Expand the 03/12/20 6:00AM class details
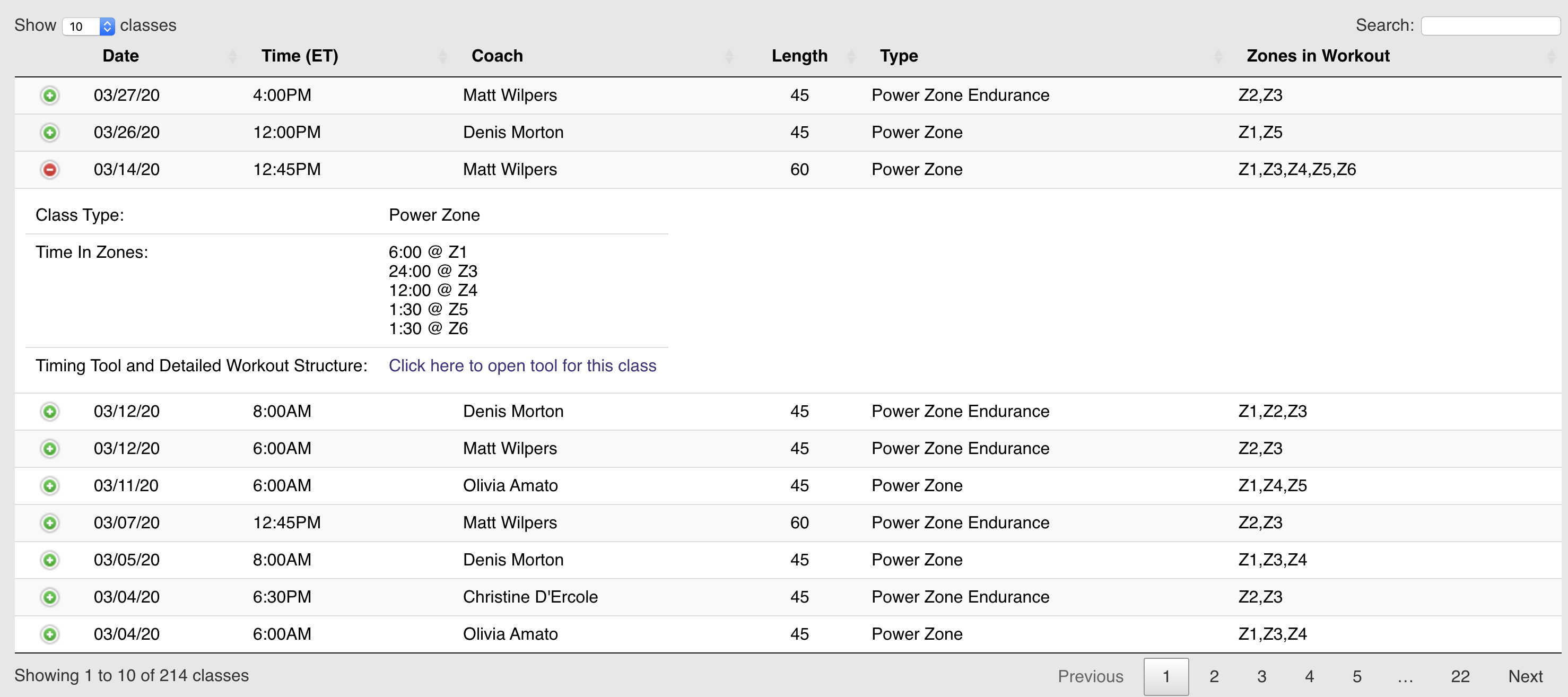Screen dimensions: 1568x697 (50, 449)
